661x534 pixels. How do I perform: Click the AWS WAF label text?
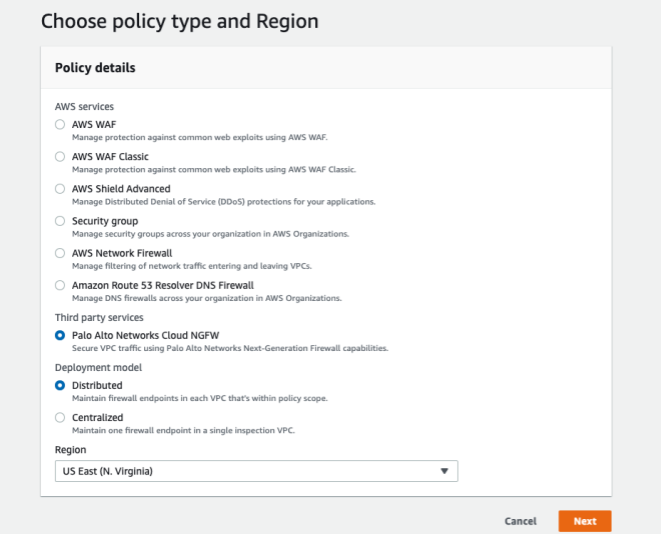click(x=94, y=124)
